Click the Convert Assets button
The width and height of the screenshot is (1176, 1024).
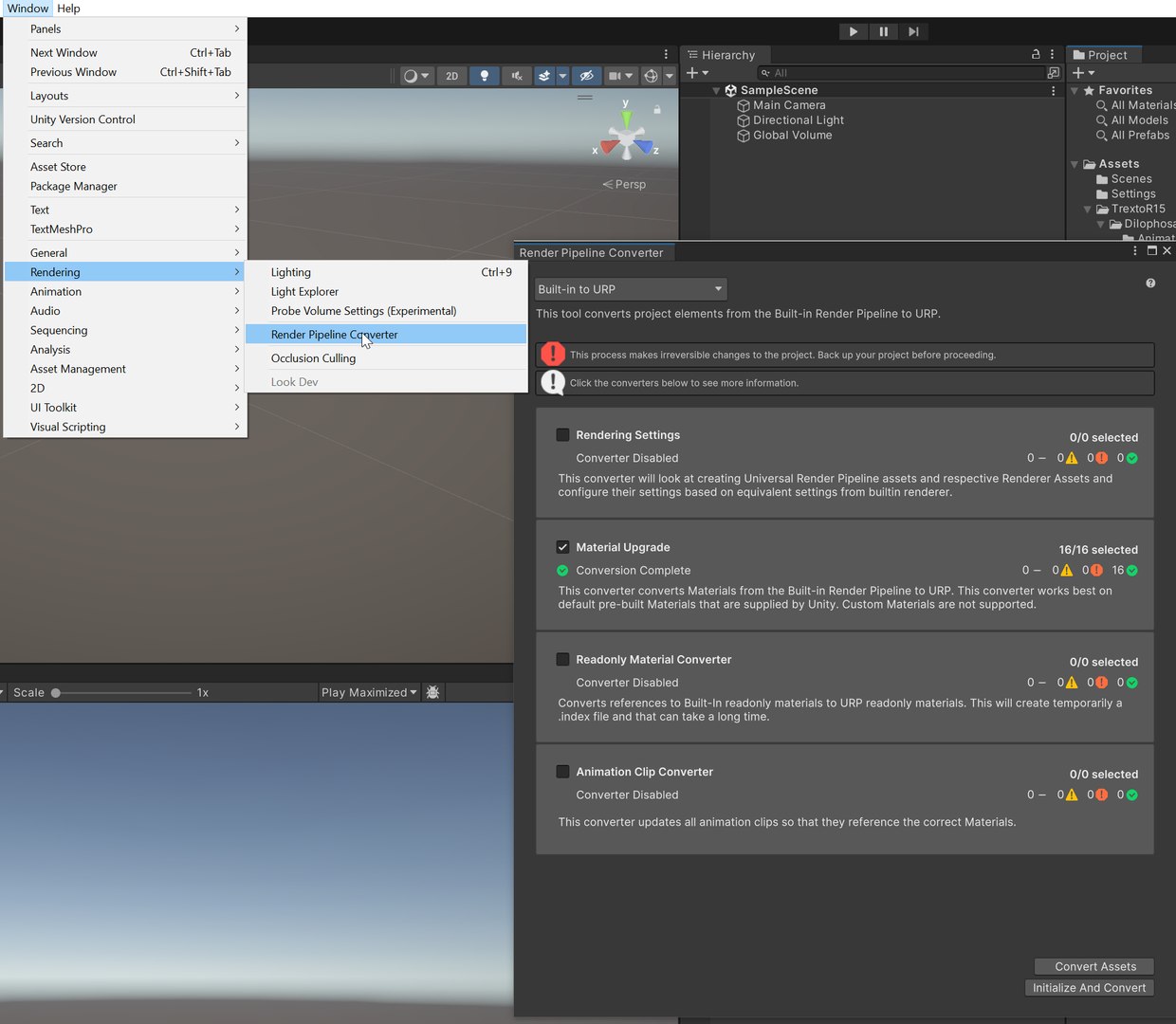1094,966
